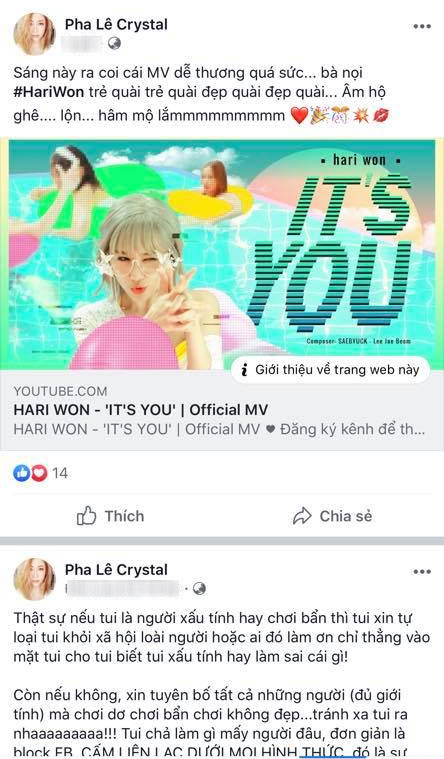Image resolution: width=444 pixels, height=759 pixels.
Task: Open the Pha Lê Crystal name on first post
Action: (x=116, y=24)
